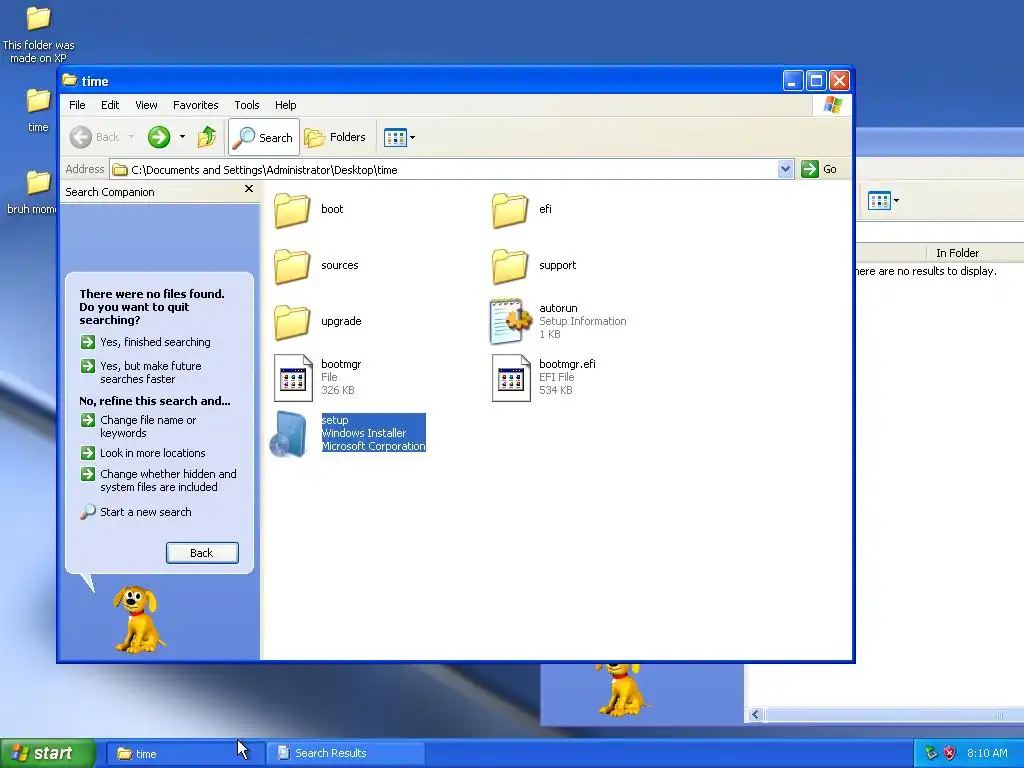
Task: Click the Start button
Action: [x=48, y=754]
